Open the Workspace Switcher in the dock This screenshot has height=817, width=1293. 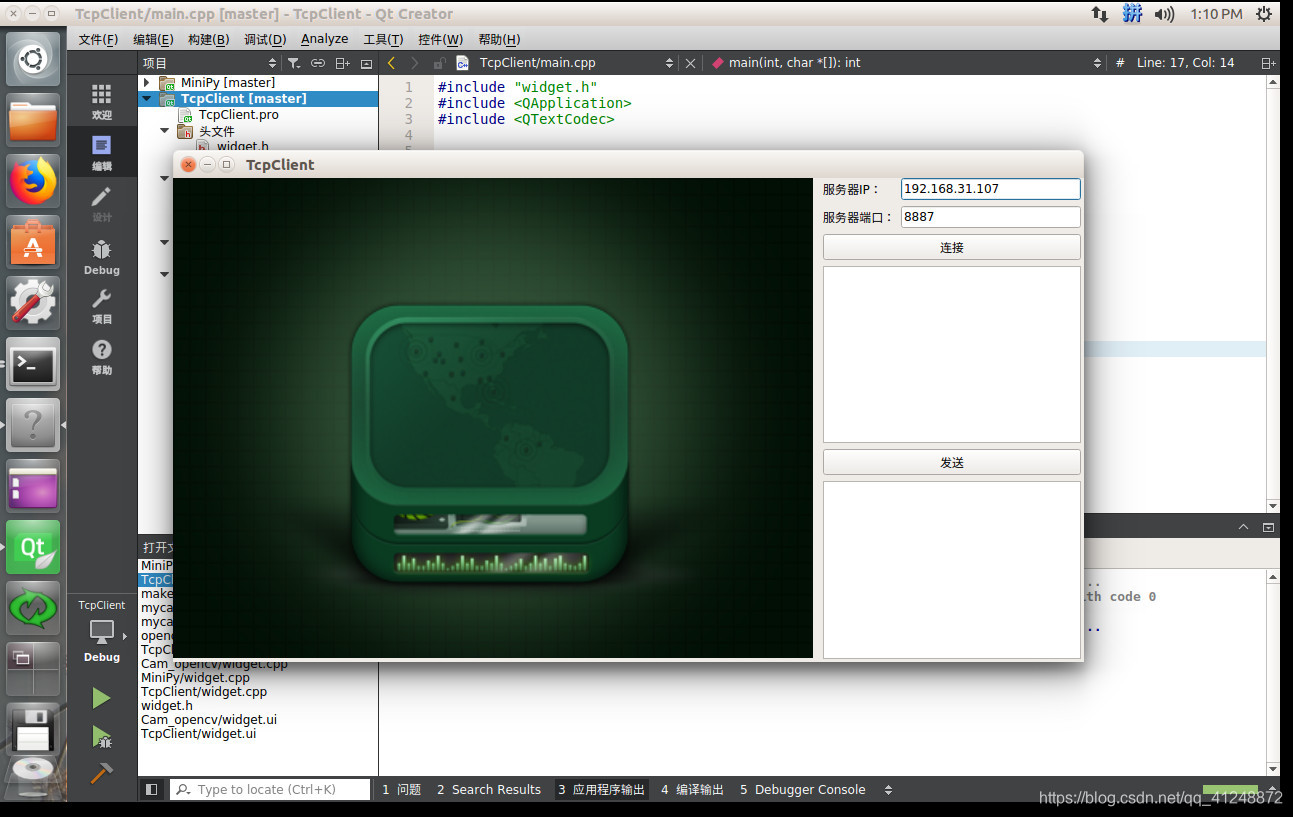tap(33, 669)
